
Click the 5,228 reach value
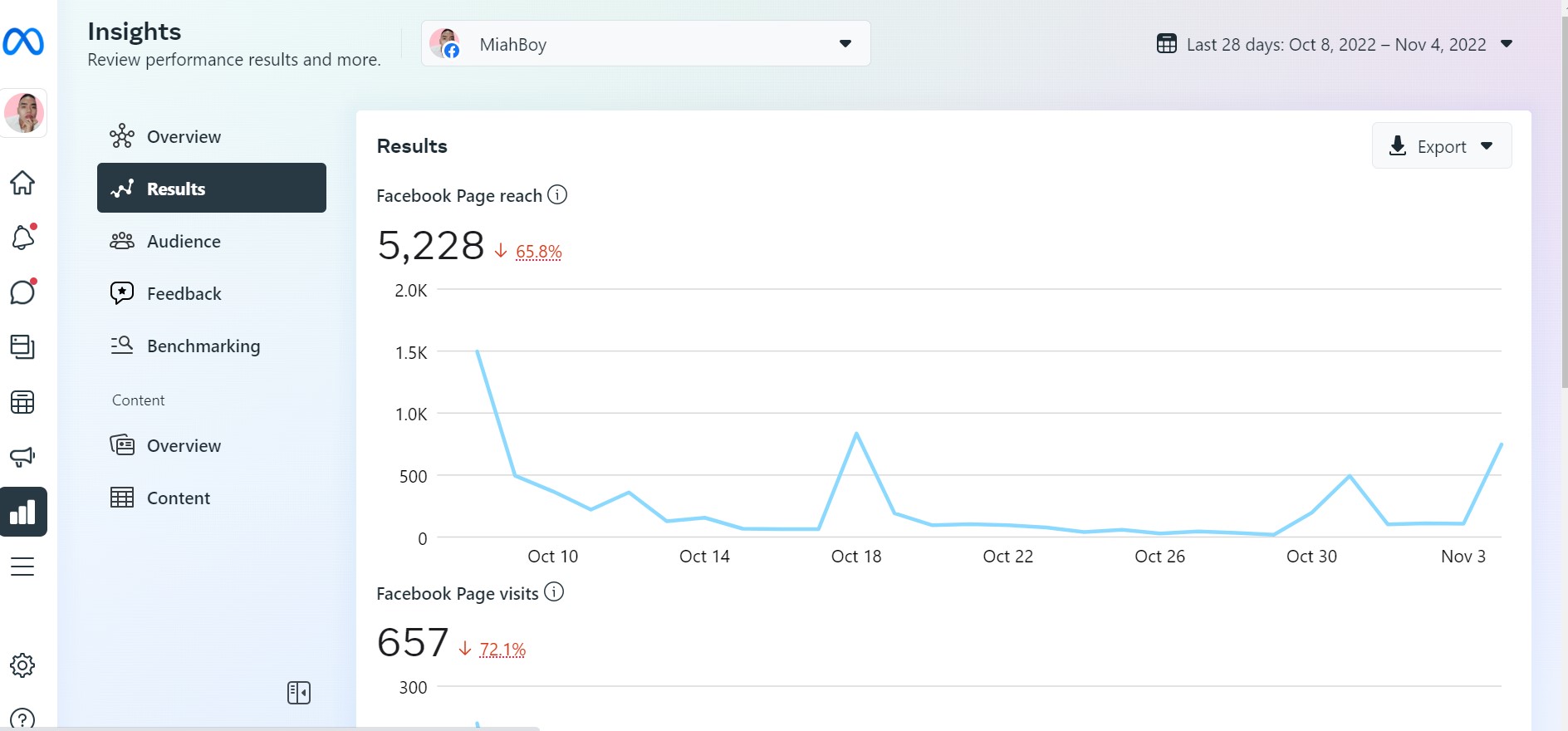coord(431,246)
